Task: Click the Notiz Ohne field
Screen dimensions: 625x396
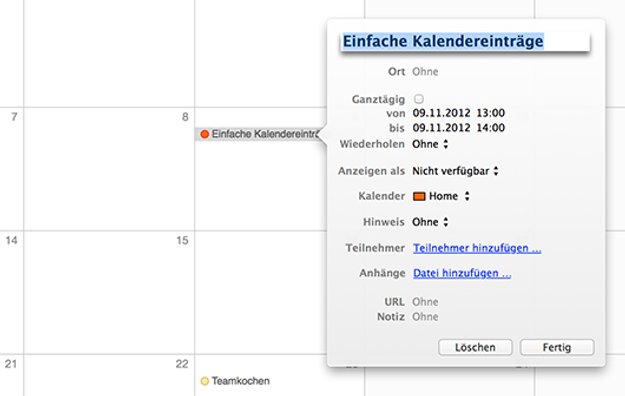Action: pyautogui.click(x=425, y=317)
